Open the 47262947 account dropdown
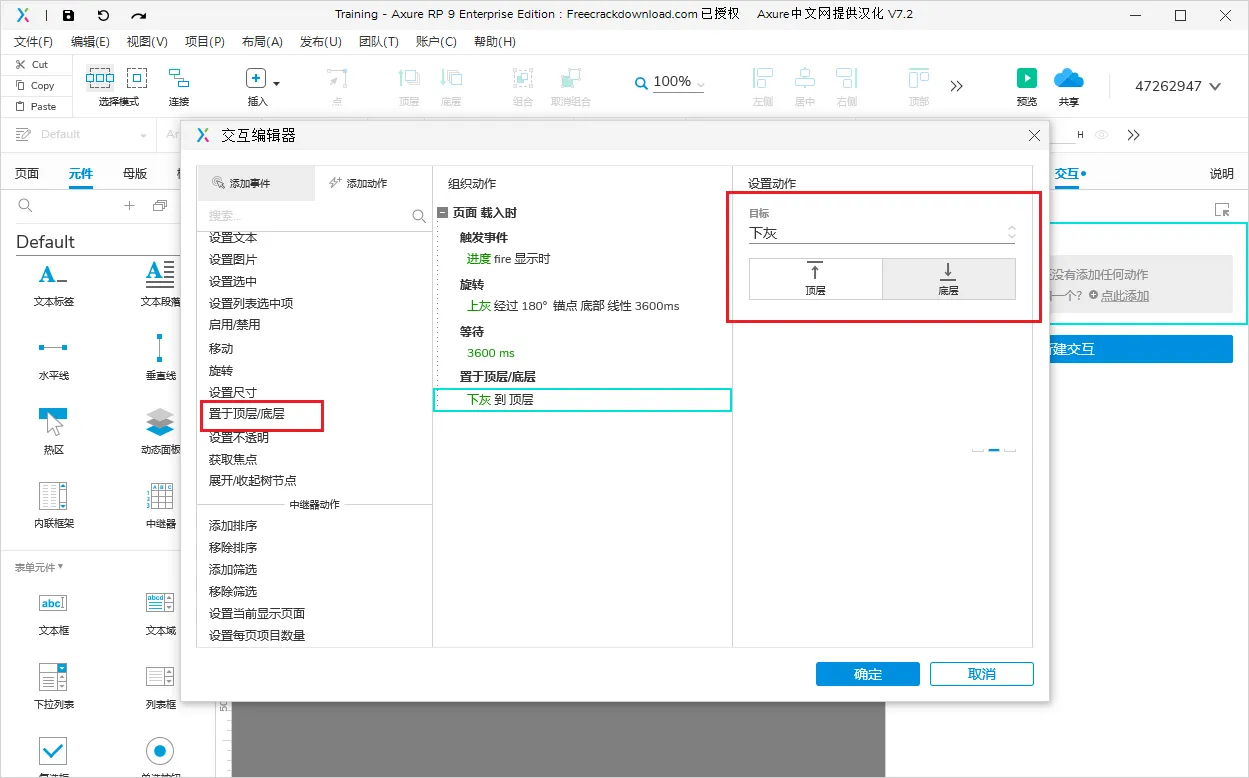The width and height of the screenshot is (1249, 778). point(1178,86)
